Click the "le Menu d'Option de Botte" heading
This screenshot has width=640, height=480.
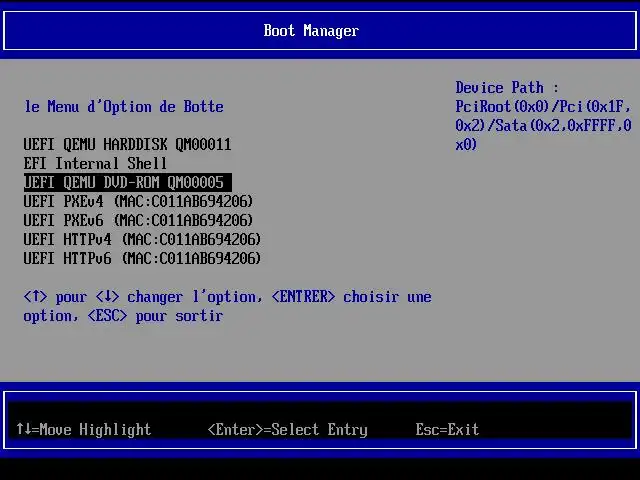coord(124,107)
